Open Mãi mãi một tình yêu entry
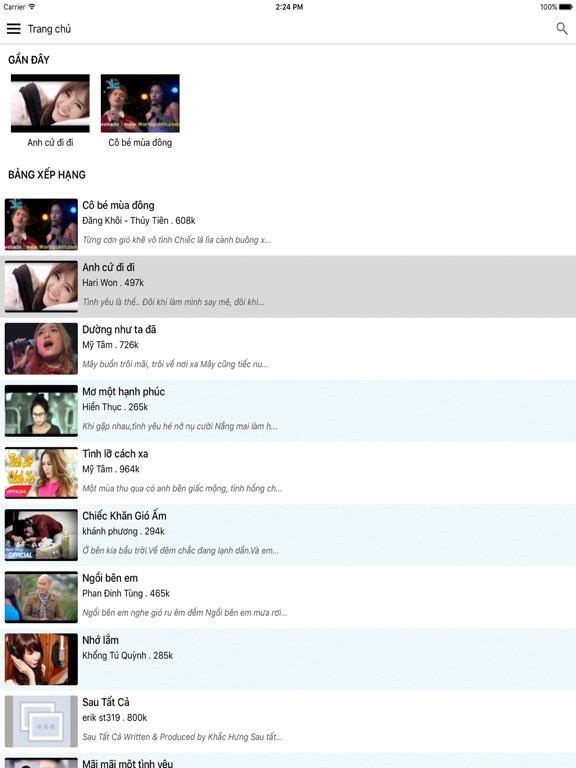 pos(288,761)
